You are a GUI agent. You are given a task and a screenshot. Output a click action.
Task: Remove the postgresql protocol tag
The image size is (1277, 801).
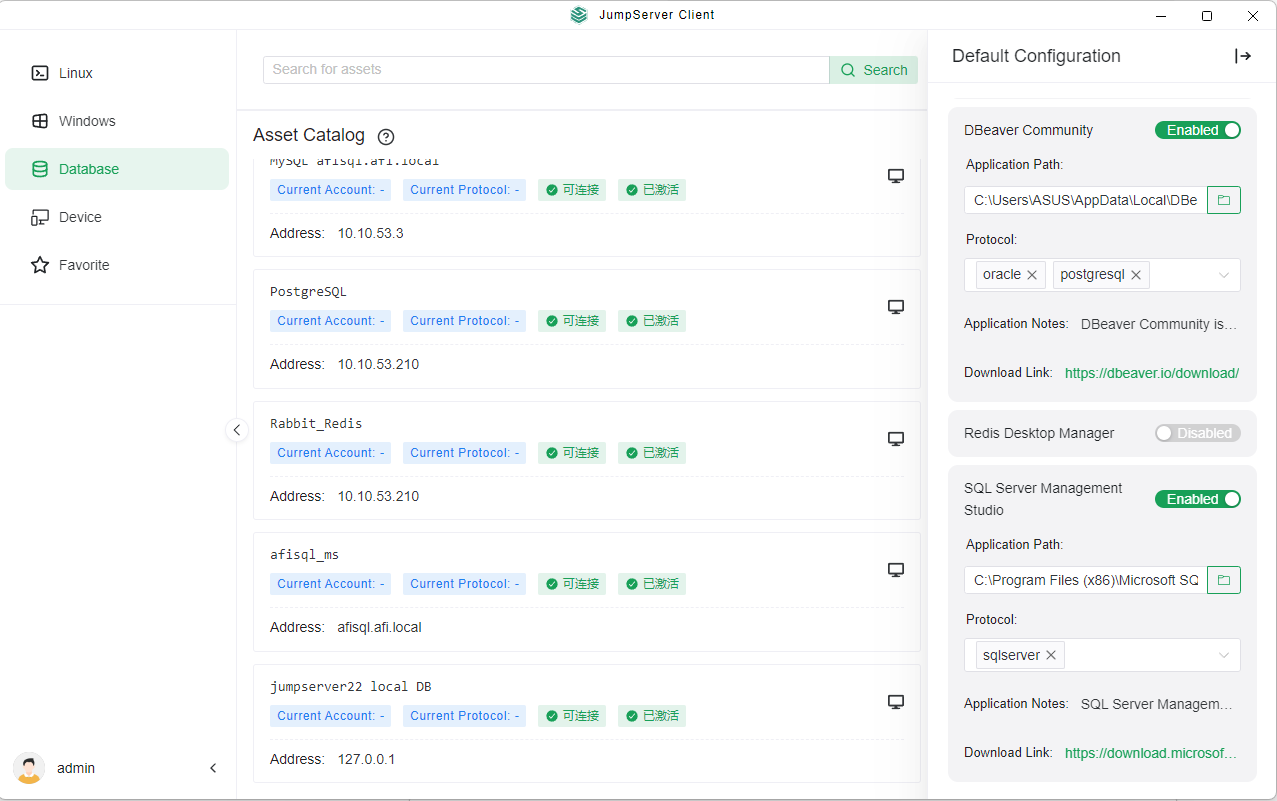click(x=1136, y=275)
